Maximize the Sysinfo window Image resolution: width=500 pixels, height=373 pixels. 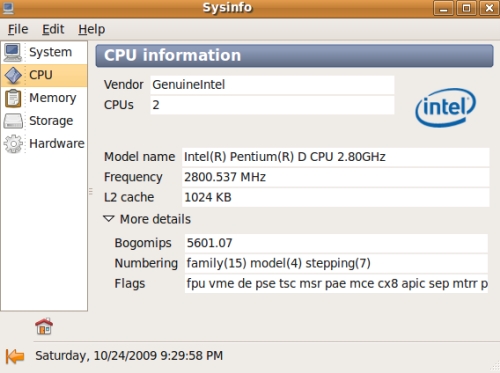click(x=466, y=8)
